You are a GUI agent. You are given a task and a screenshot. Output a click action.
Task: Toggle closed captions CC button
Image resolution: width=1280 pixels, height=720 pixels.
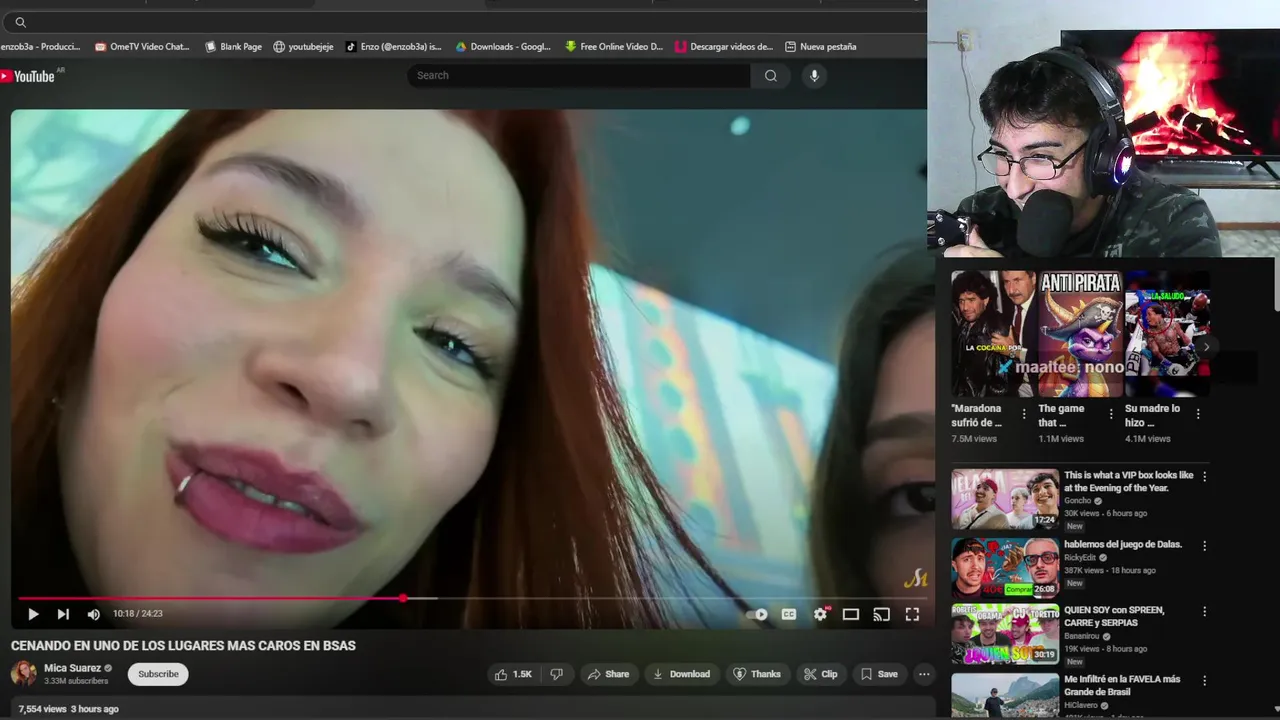pos(789,614)
